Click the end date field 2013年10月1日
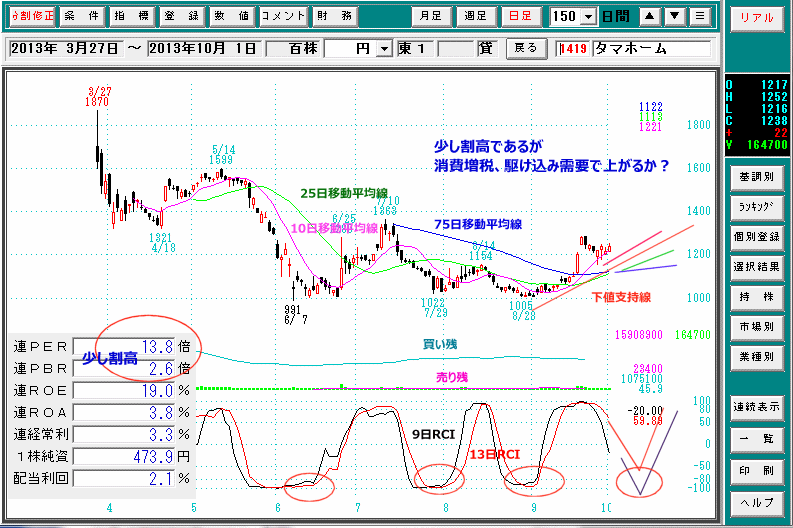Image resolution: width=793 pixels, height=528 pixels. tap(204, 49)
